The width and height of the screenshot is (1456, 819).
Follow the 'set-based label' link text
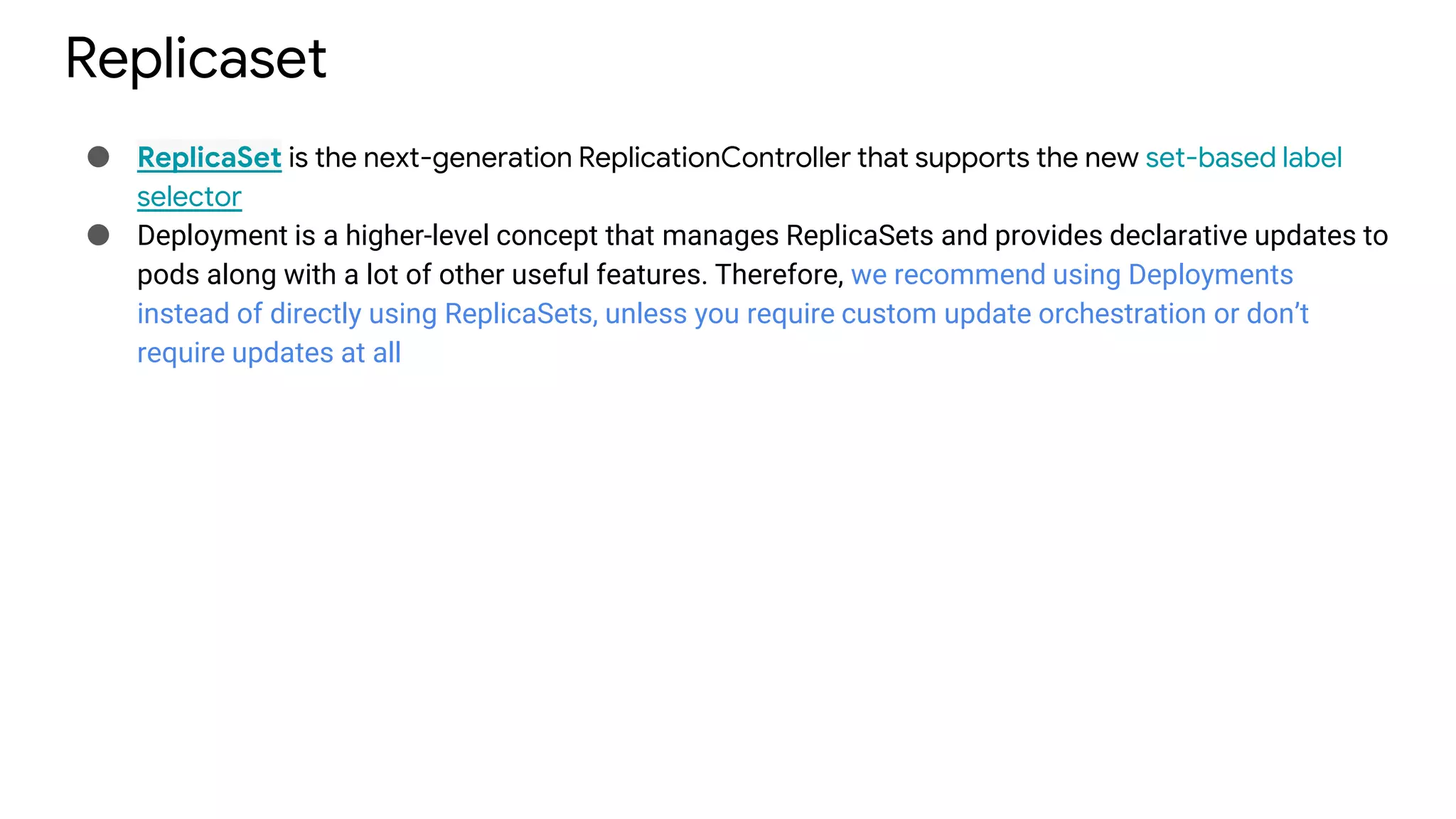click(1243, 157)
